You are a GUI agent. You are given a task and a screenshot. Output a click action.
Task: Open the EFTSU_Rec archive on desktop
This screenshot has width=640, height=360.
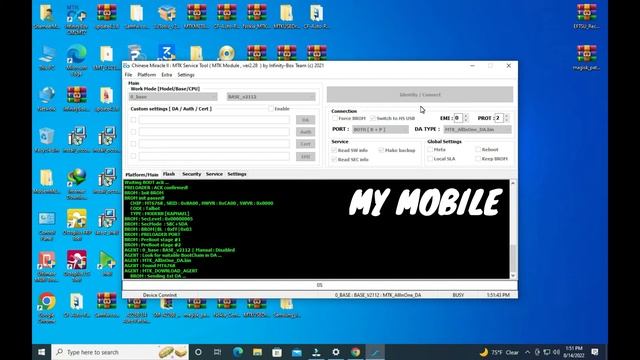[586, 16]
